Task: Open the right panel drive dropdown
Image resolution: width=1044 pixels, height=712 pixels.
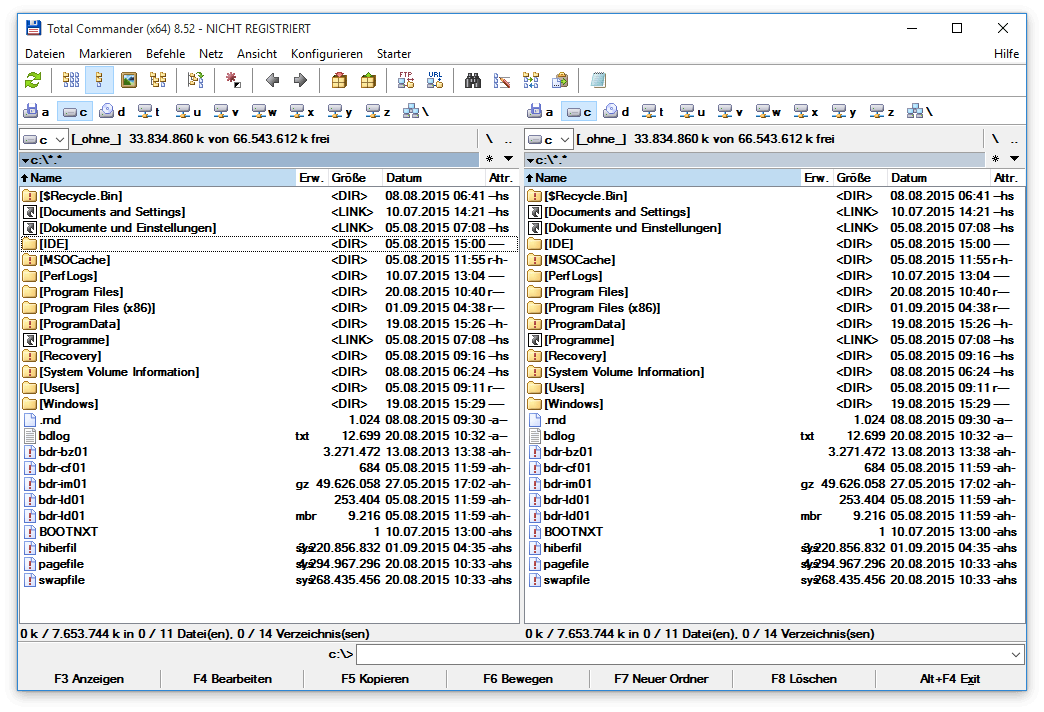Action: click(x=549, y=139)
